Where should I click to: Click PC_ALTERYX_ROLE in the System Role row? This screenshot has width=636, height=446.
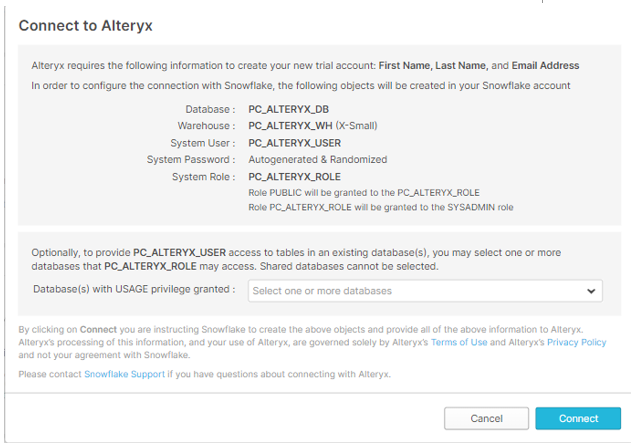coord(295,176)
